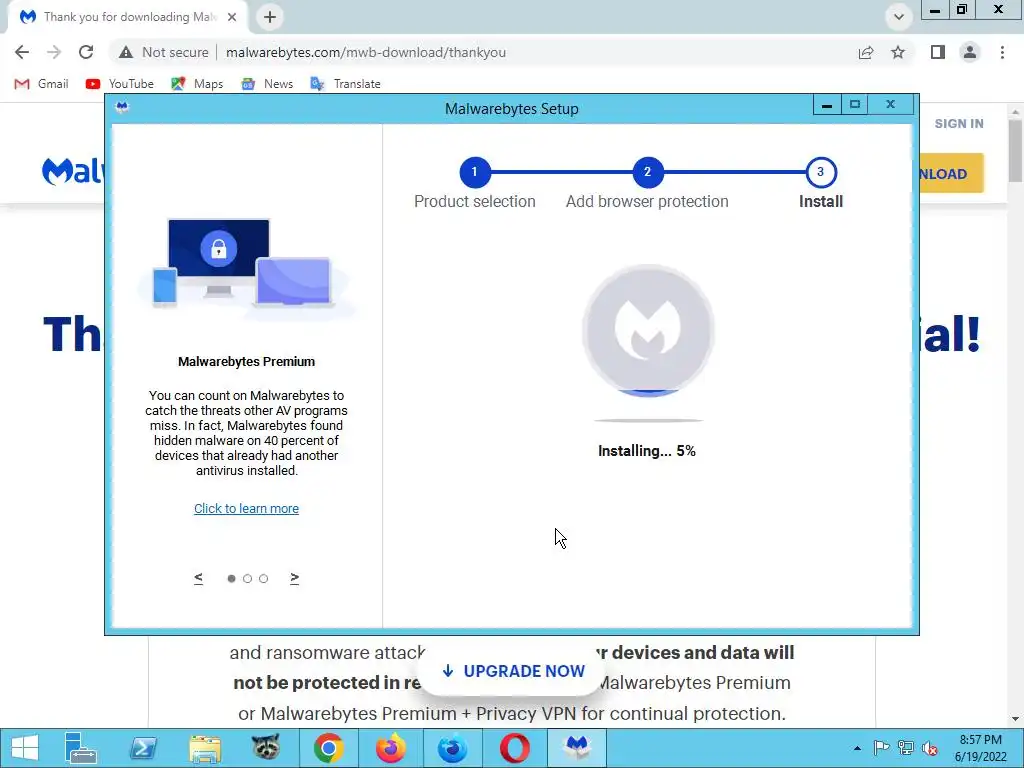Click the browser forward arrow
The height and width of the screenshot is (768, 1024).
[x=54, y=52]
